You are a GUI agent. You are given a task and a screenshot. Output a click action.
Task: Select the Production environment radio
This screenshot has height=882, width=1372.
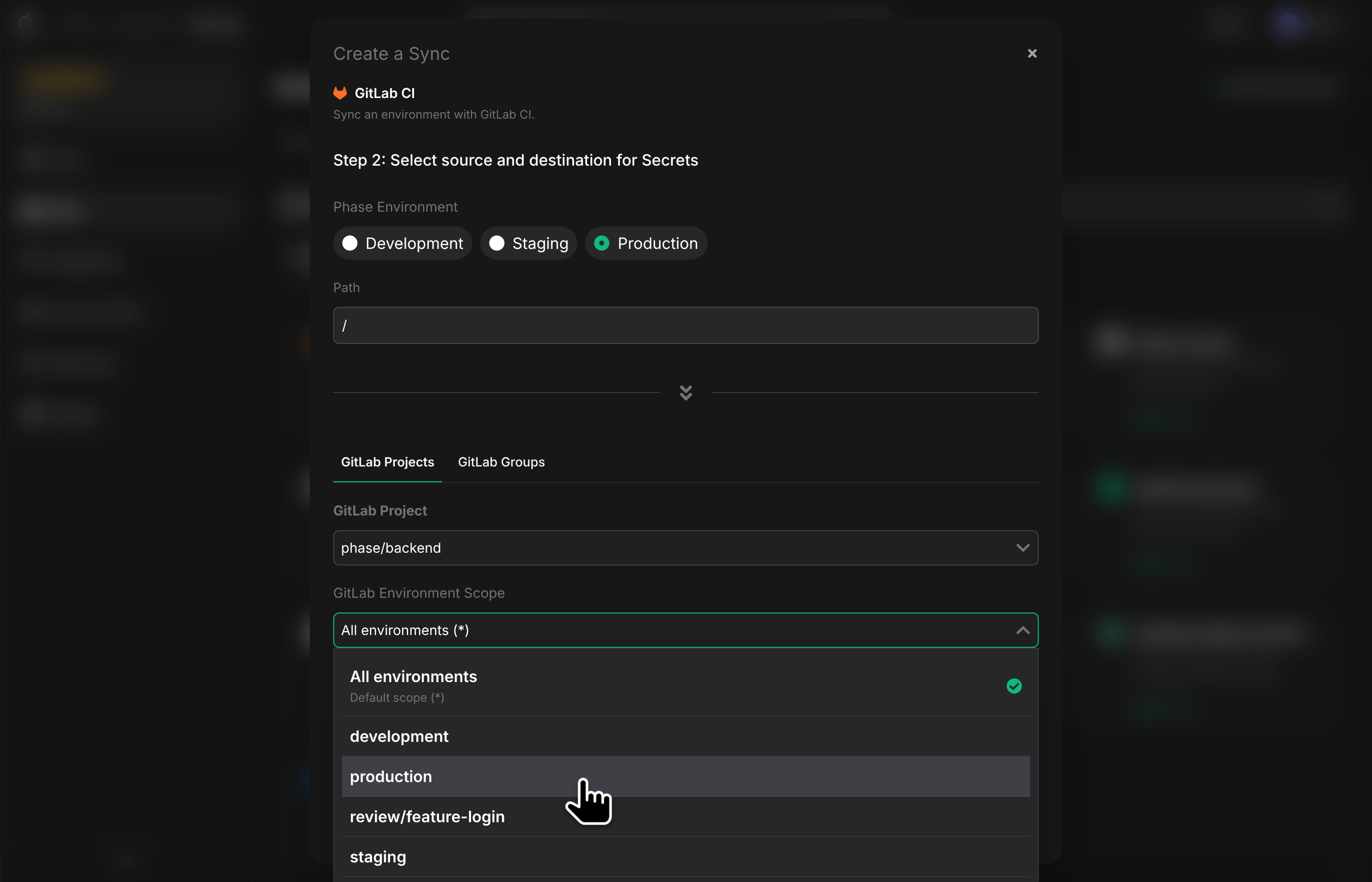(x=646, y=244)
